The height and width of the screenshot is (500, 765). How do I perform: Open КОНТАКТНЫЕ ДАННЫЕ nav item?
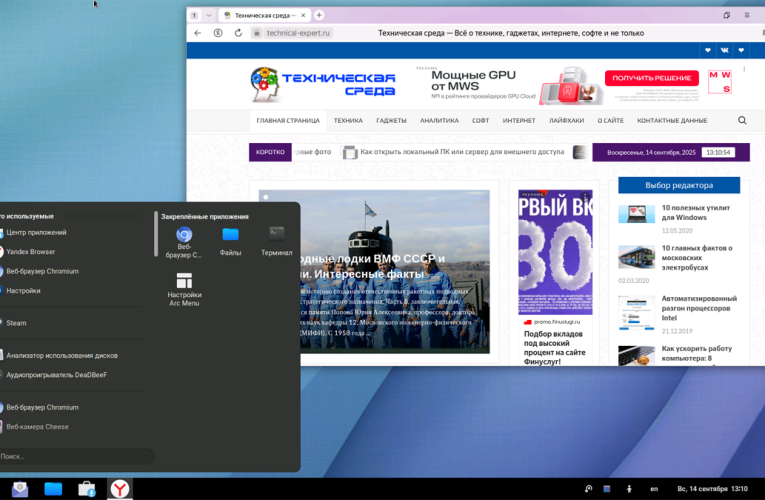tap(672, 120)
